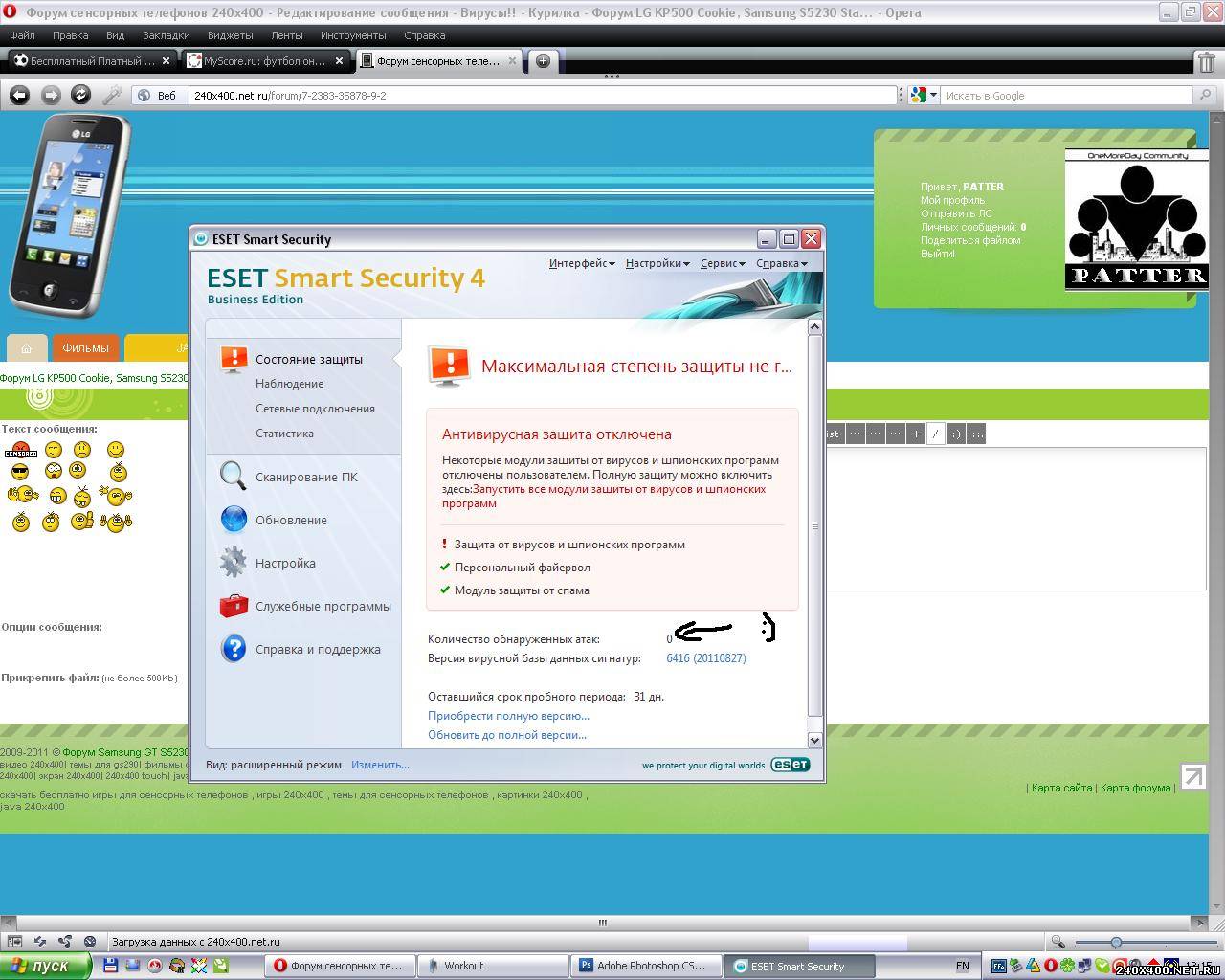Click Приобрести полную версию link
This screenshot has width=1225, height=980.
508,716
